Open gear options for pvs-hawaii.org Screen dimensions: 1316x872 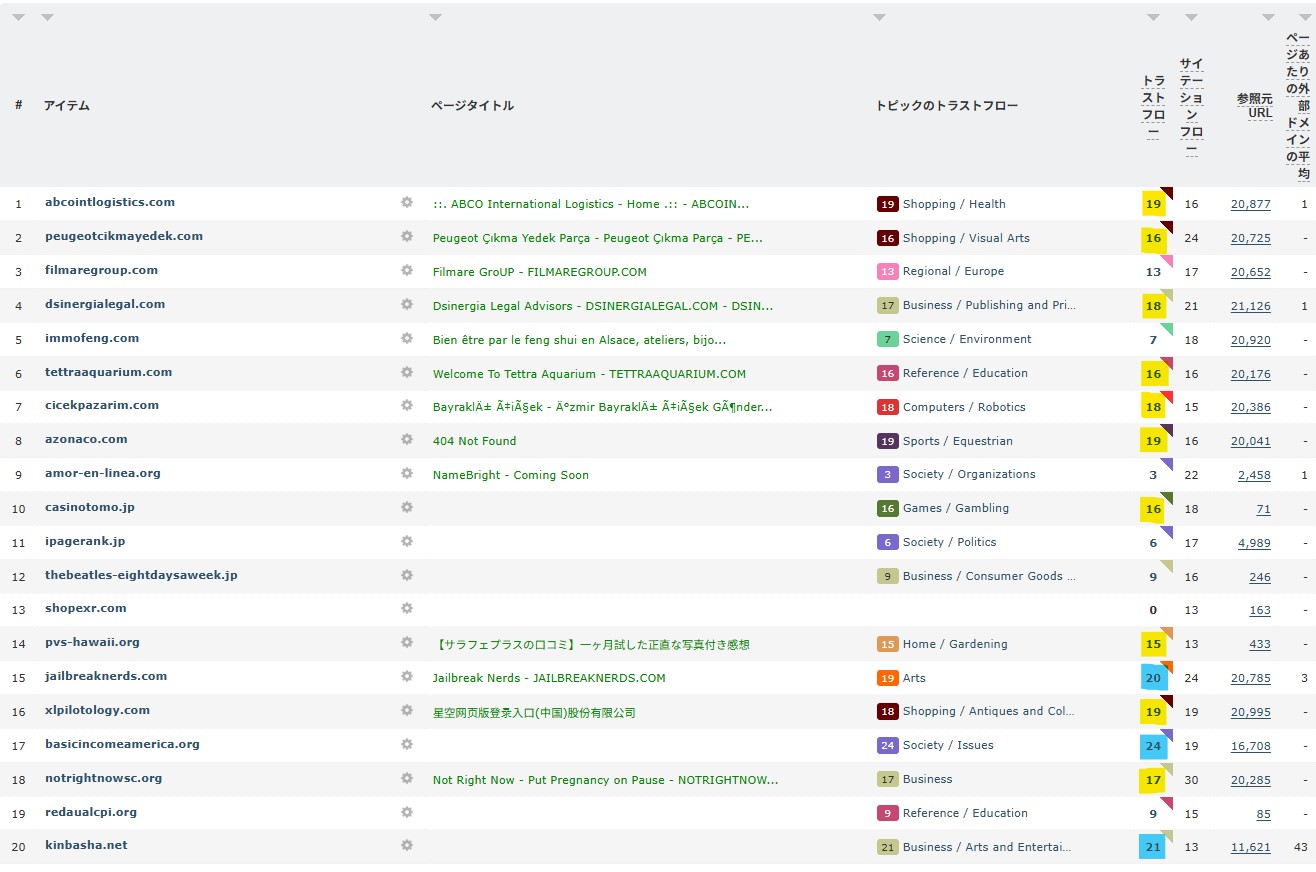pos(407,642)
